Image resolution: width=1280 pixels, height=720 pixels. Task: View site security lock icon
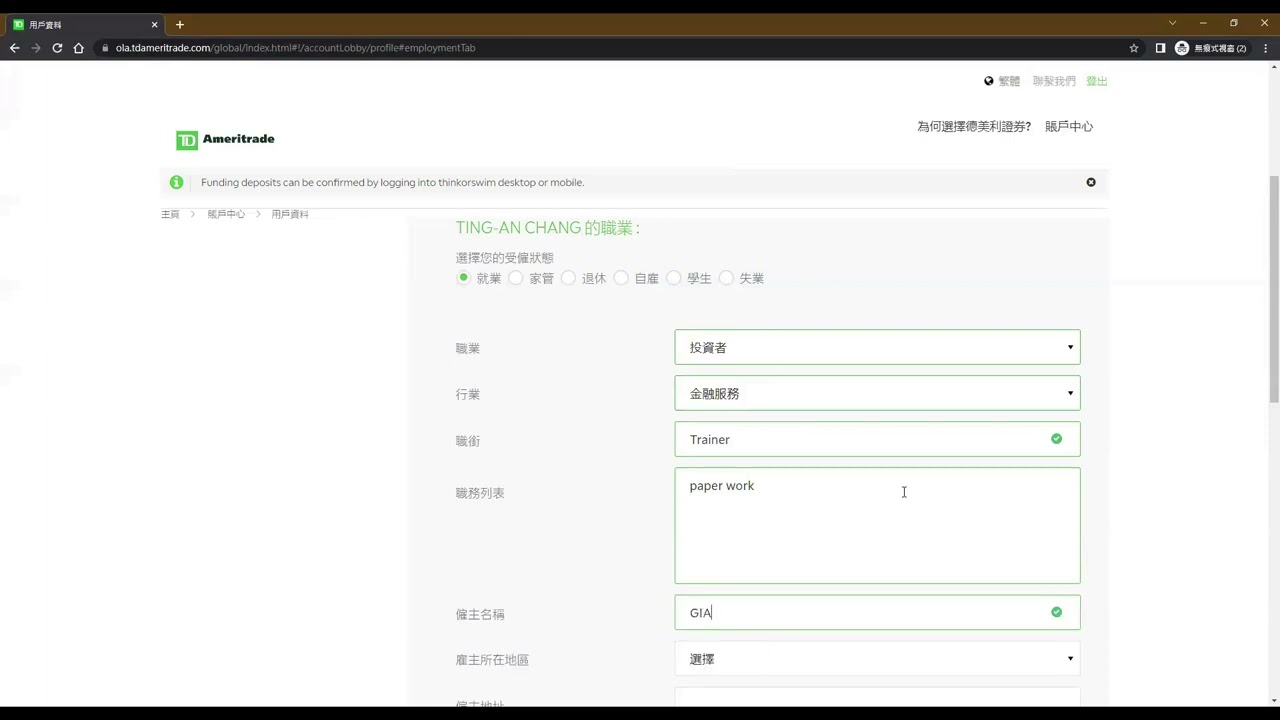click(x=104, y=48)
